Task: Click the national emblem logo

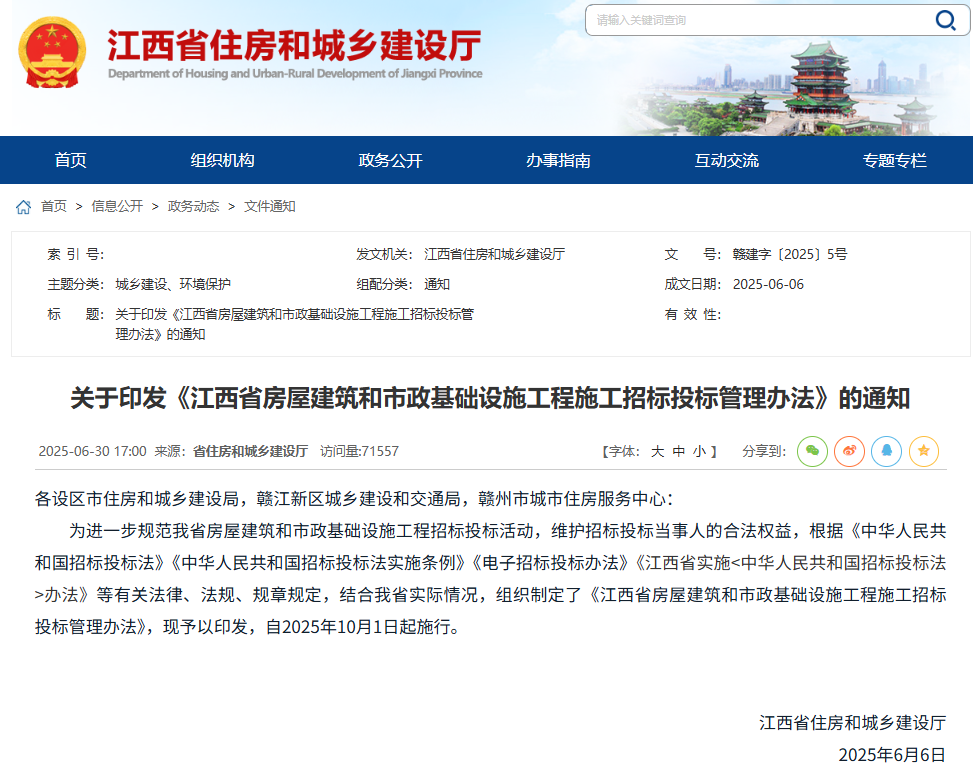Action: (x=52, y=53)
